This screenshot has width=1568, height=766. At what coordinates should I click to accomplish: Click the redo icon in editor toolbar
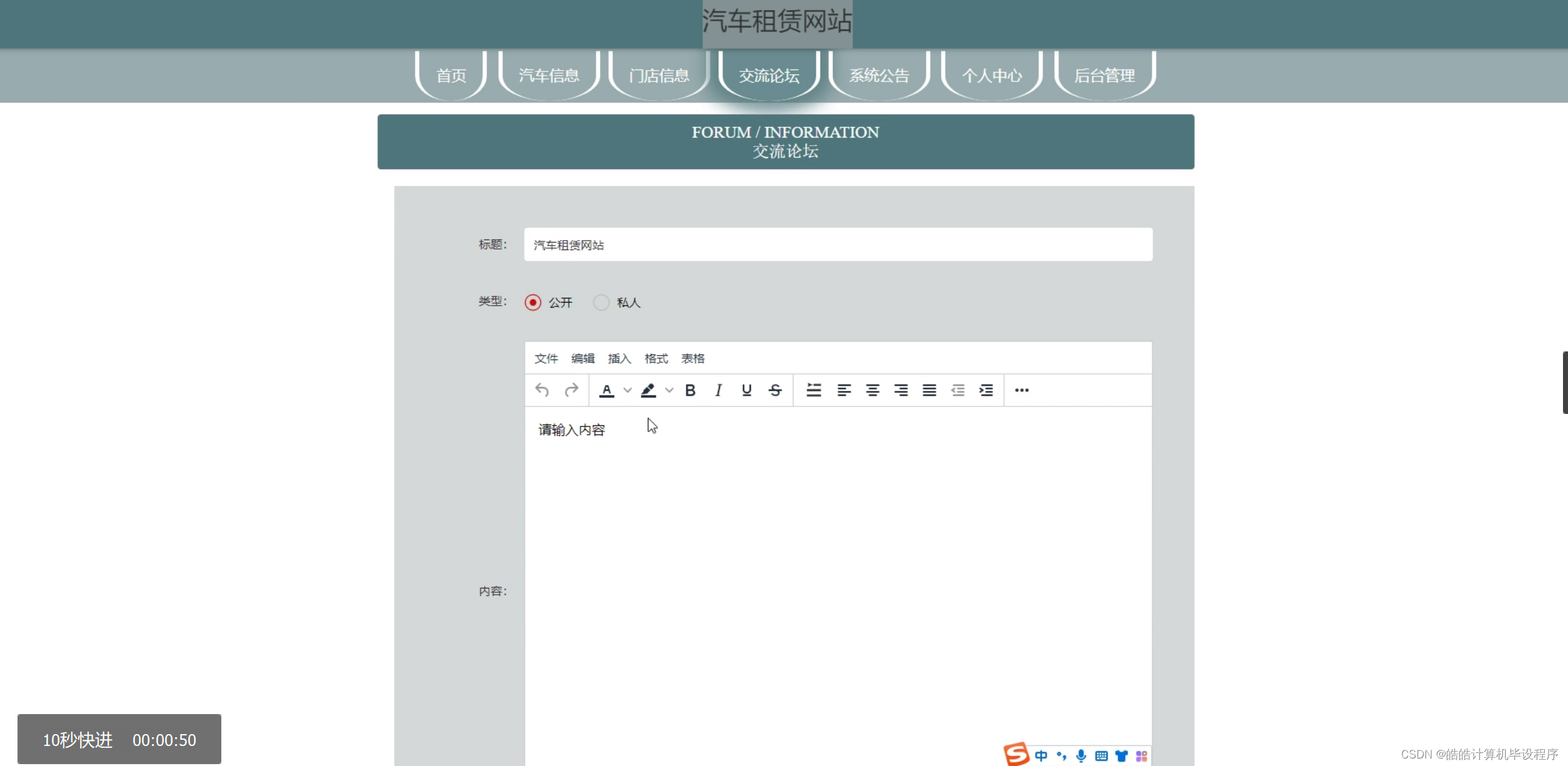pyautogui.click(x=571, y=390)
